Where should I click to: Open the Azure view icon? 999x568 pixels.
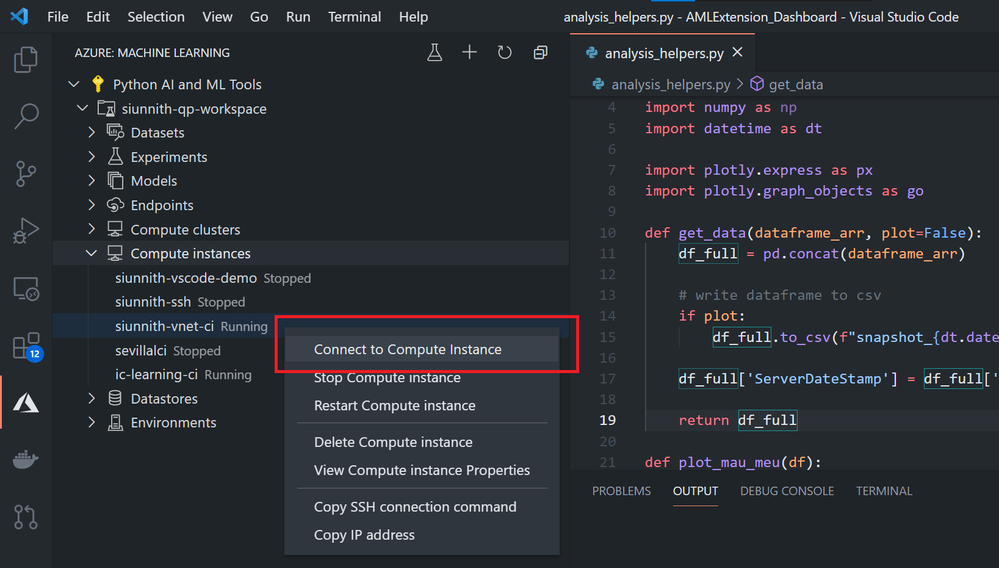tap(25, 402)
